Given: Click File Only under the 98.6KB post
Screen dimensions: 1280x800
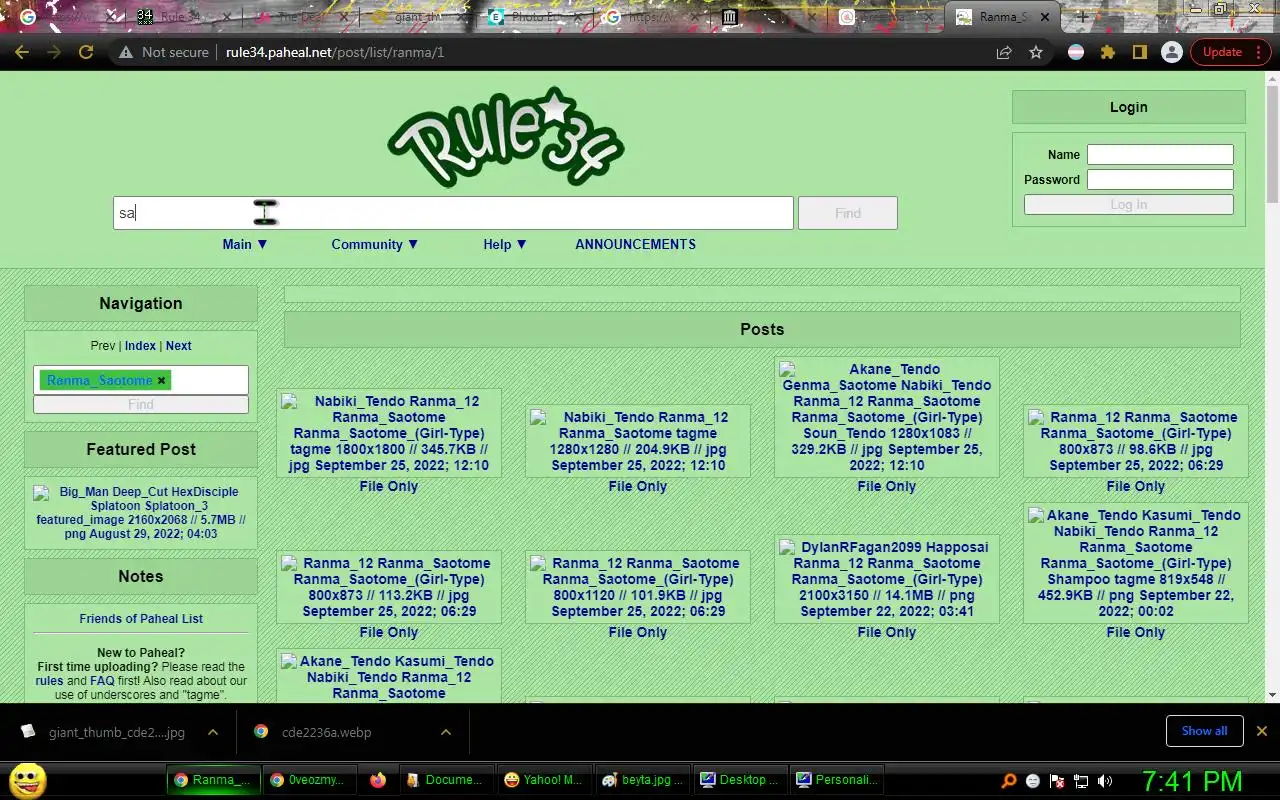Looking at the screenshot, I should (x=1136, y=486).
